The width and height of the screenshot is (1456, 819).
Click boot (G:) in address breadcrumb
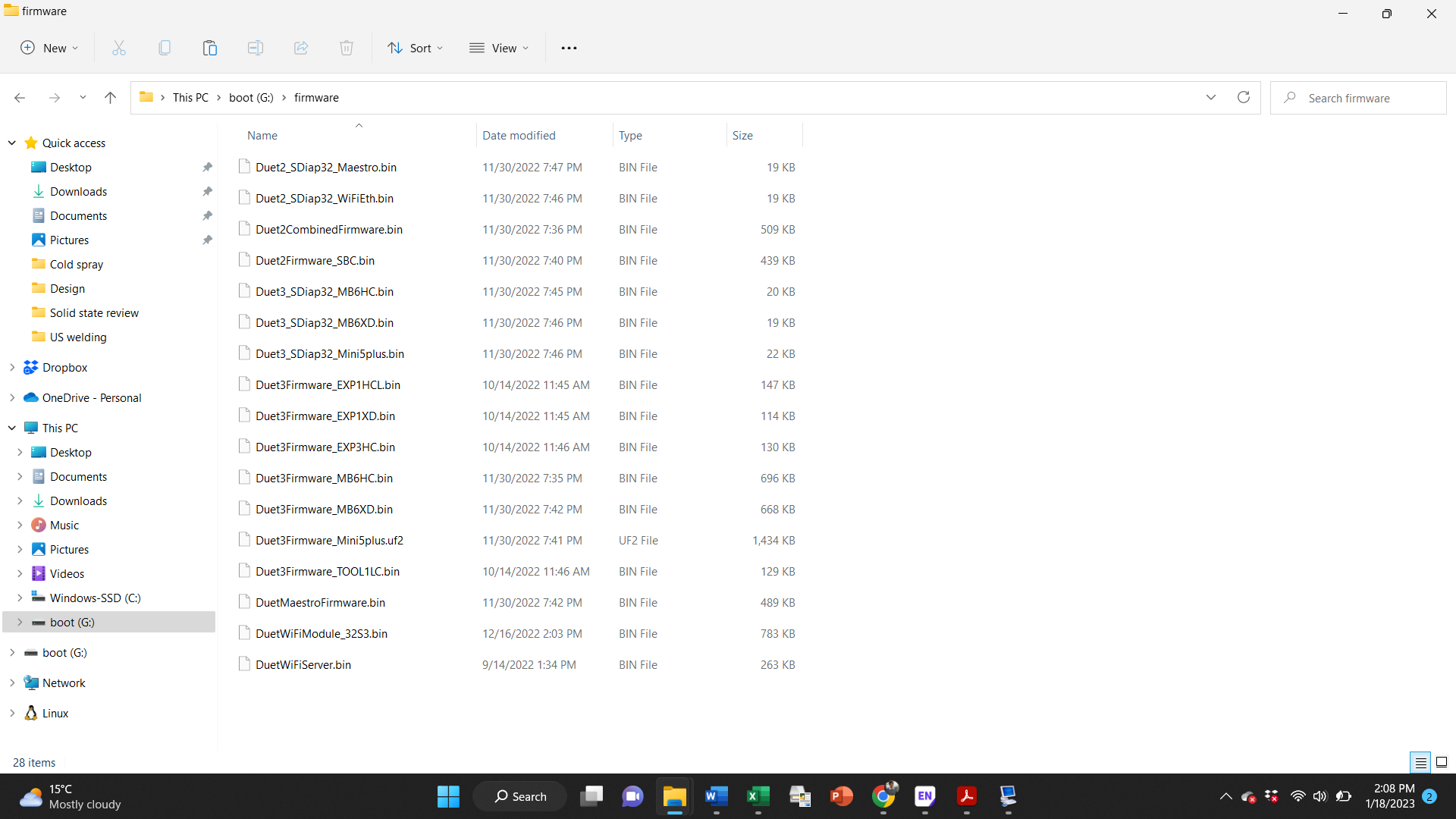251,98
